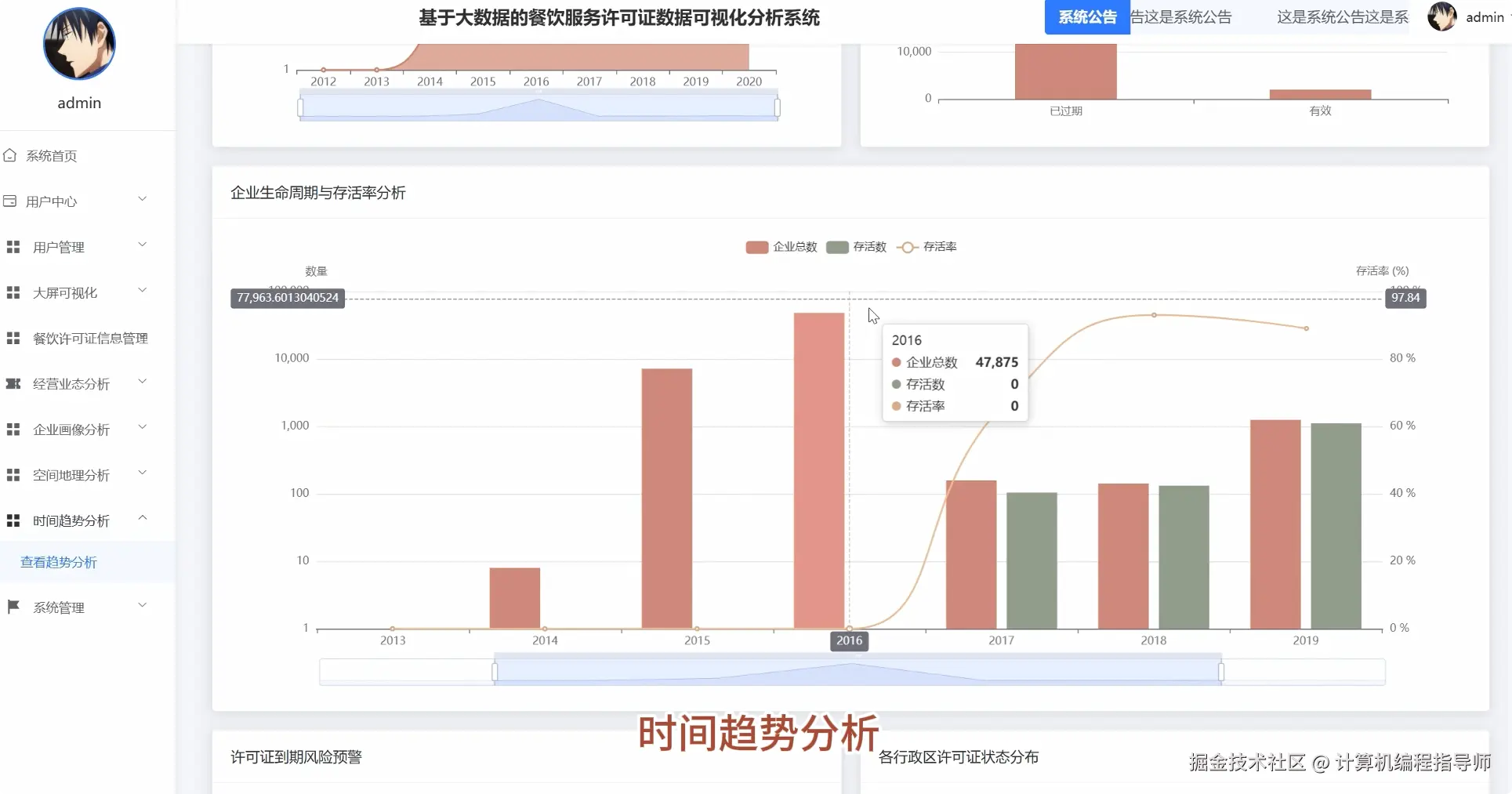Click the icon beside 经营业态分析
1512x794 pixels.
pyautogui.click(x=13, y=383)
